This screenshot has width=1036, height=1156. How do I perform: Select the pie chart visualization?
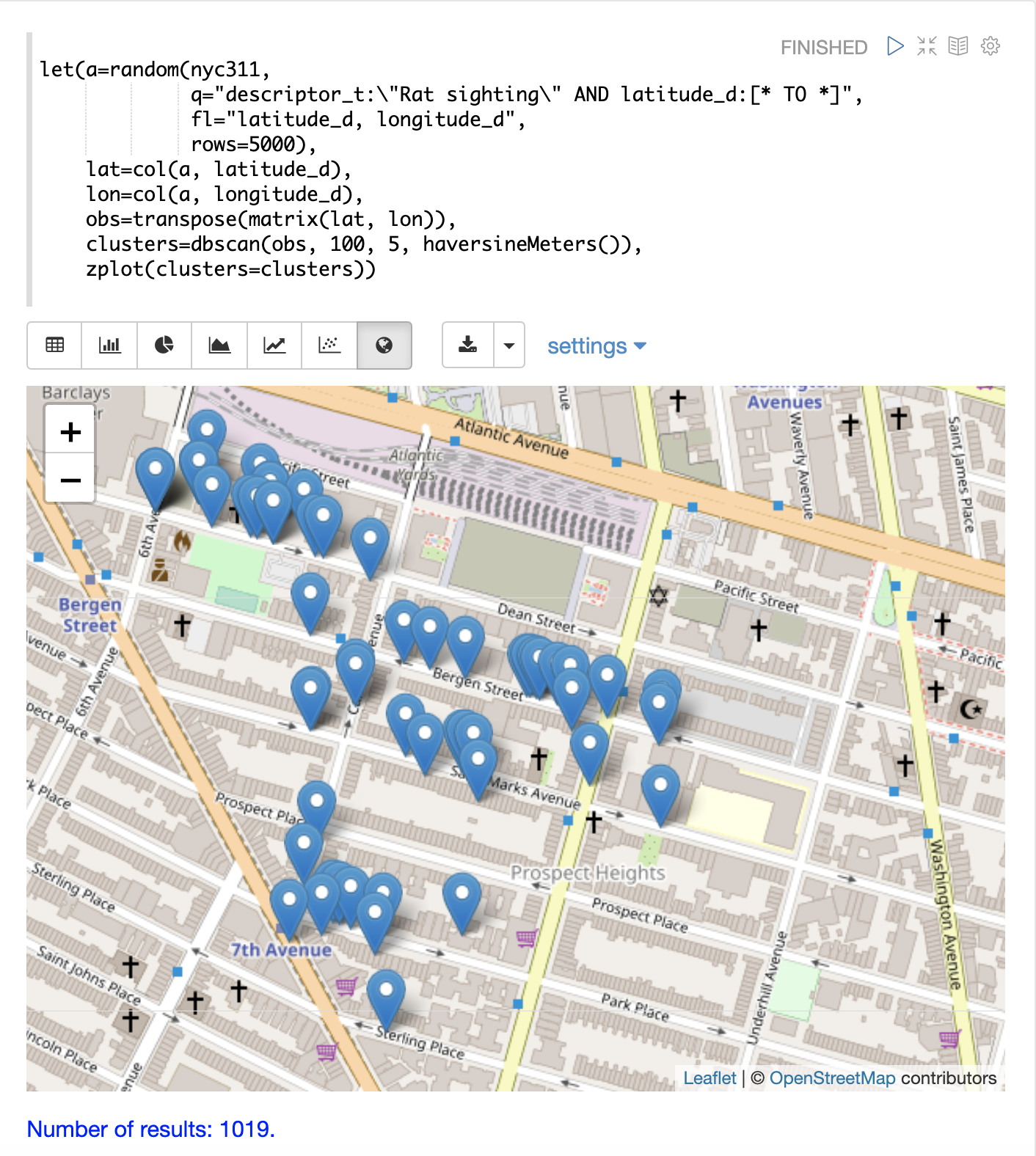(x=164, y=345)
